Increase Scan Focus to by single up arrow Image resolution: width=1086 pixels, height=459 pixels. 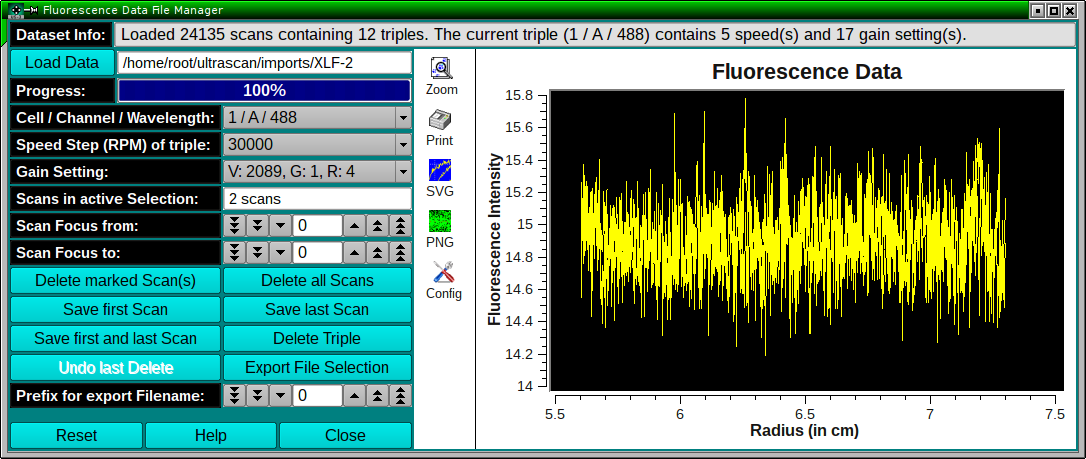click(x=355, y=253)
